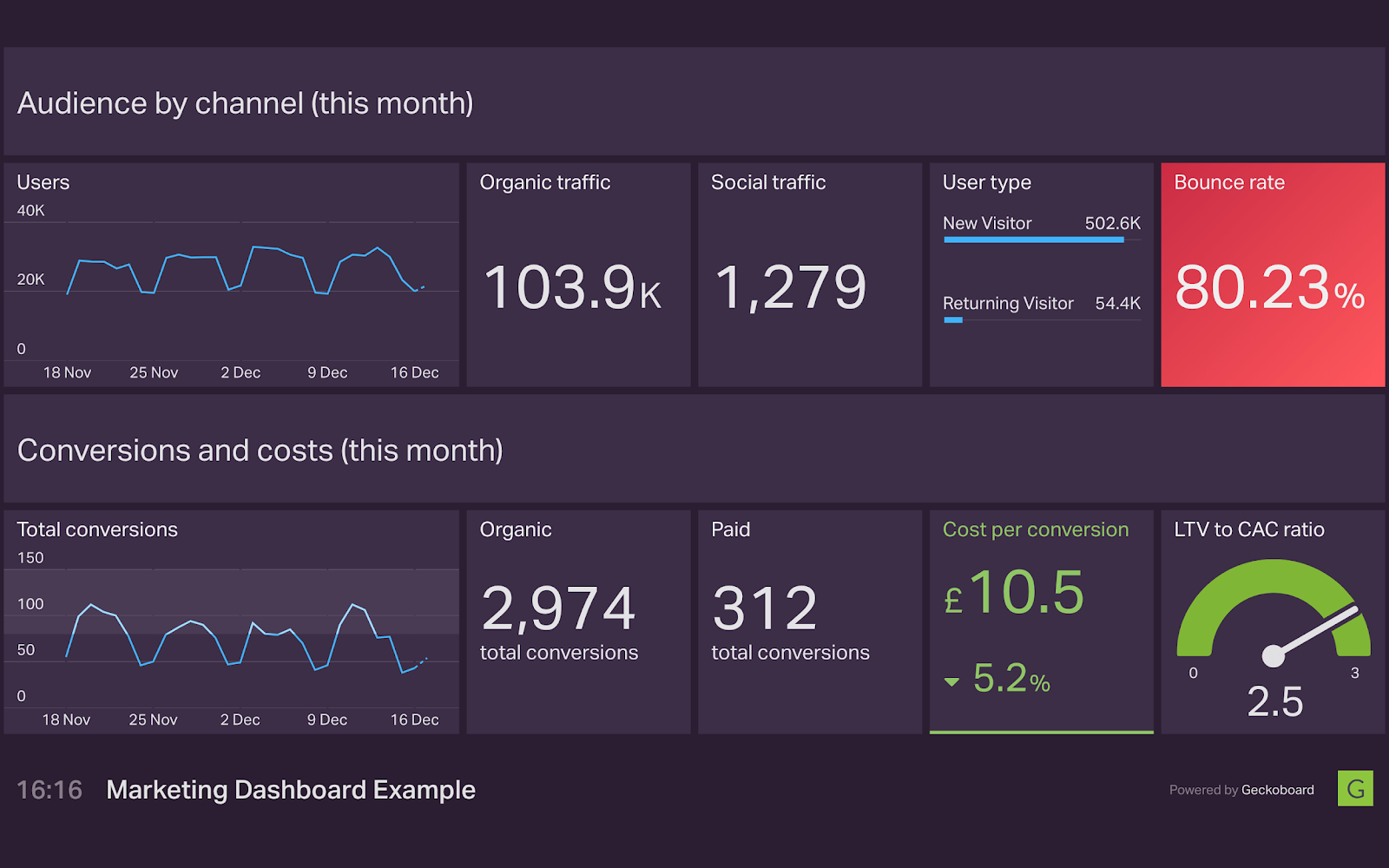1389x868 pixels.
Task: Select the Audience by channel section heading
Action: [246, 103]
